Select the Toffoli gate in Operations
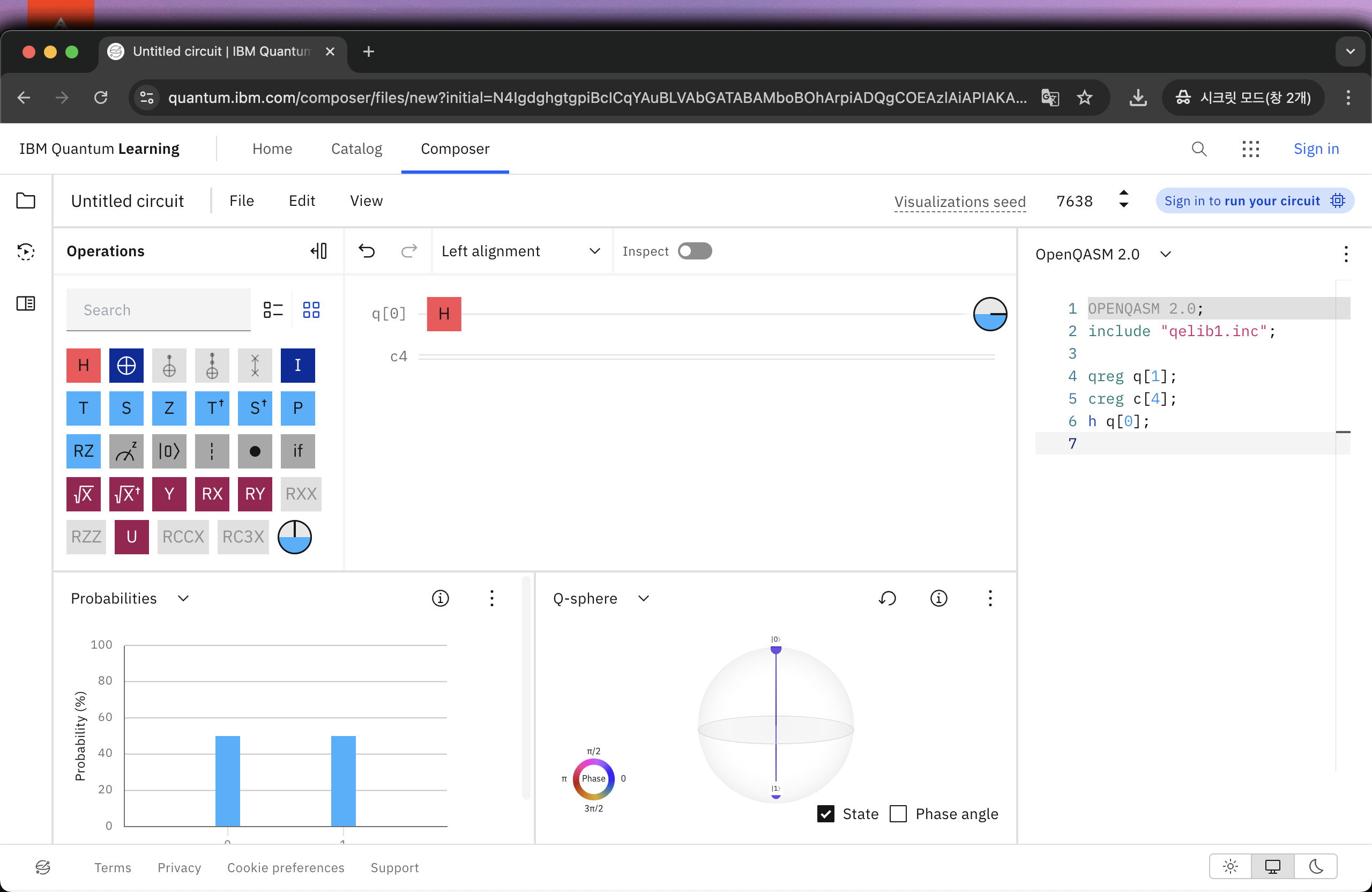The width and height of the screenshot is (1372, 892). point(212,365)
